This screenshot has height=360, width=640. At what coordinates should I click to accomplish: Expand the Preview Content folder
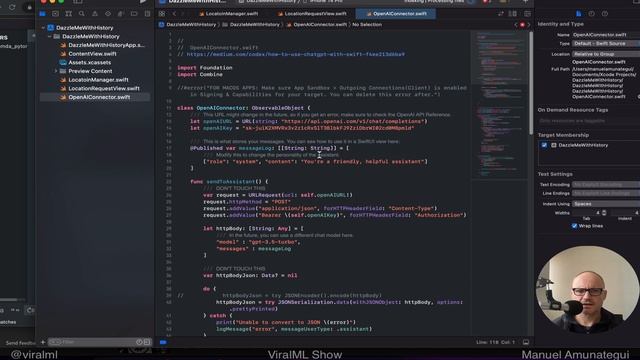(x=56, y=71)
